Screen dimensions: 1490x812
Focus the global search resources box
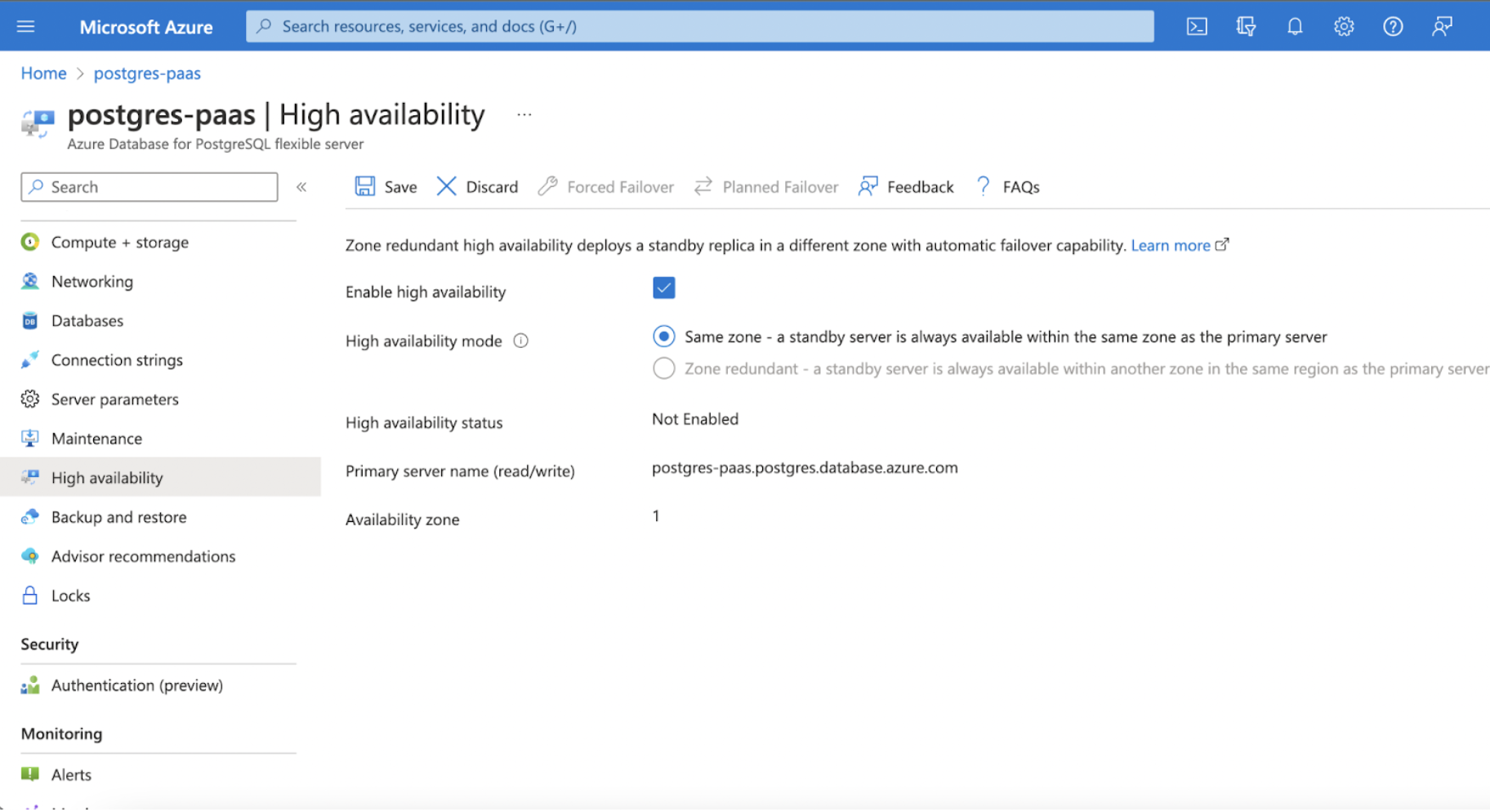tap(700, 26)
